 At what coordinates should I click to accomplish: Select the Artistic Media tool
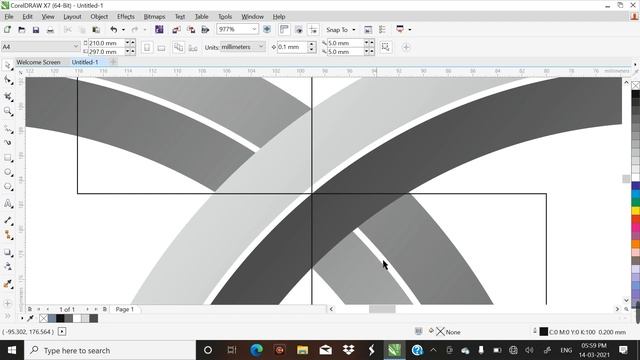[x=8, y=142]
